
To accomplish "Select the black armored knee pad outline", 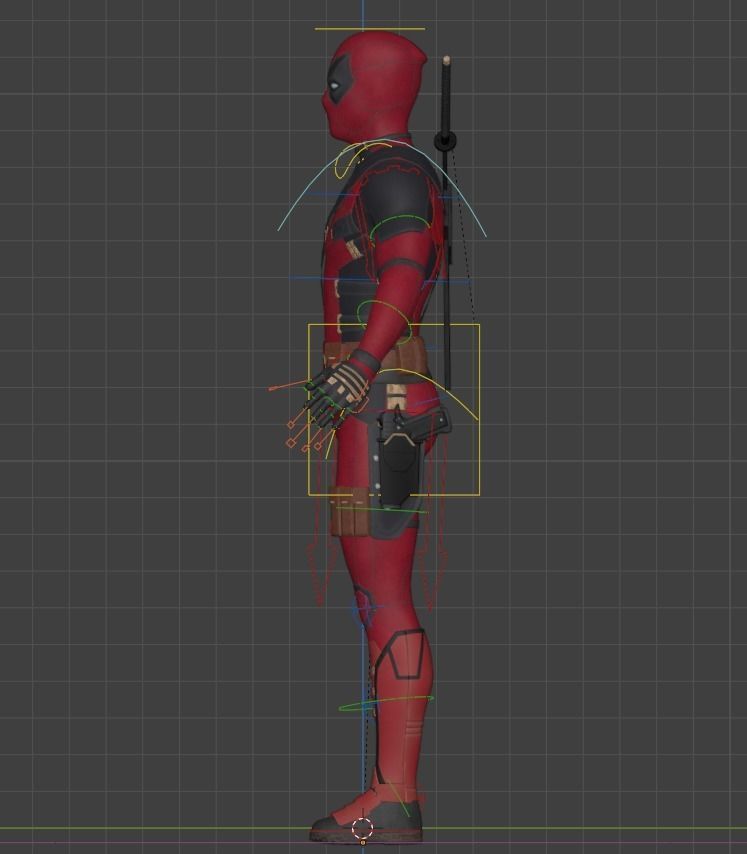I will (x=404, y=654).
